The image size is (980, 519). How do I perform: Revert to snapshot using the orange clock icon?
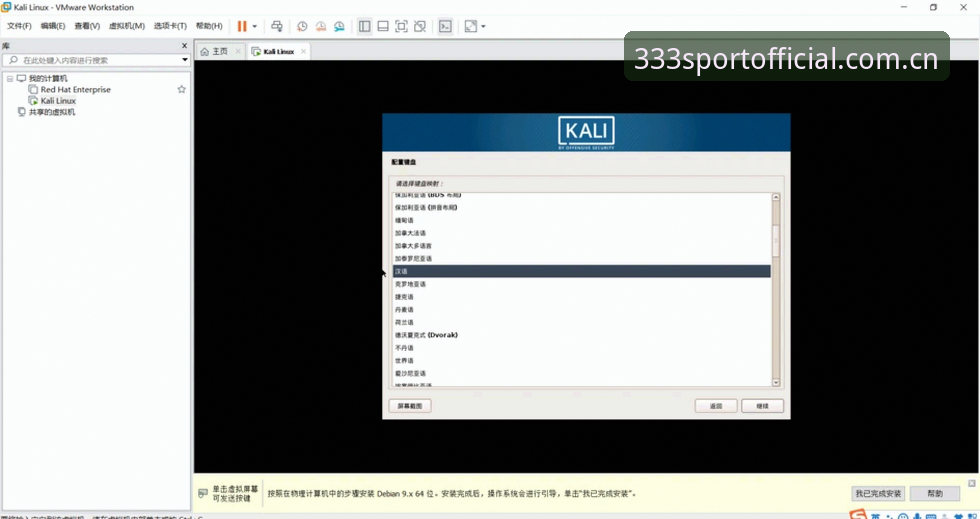(x=321, y=26)
